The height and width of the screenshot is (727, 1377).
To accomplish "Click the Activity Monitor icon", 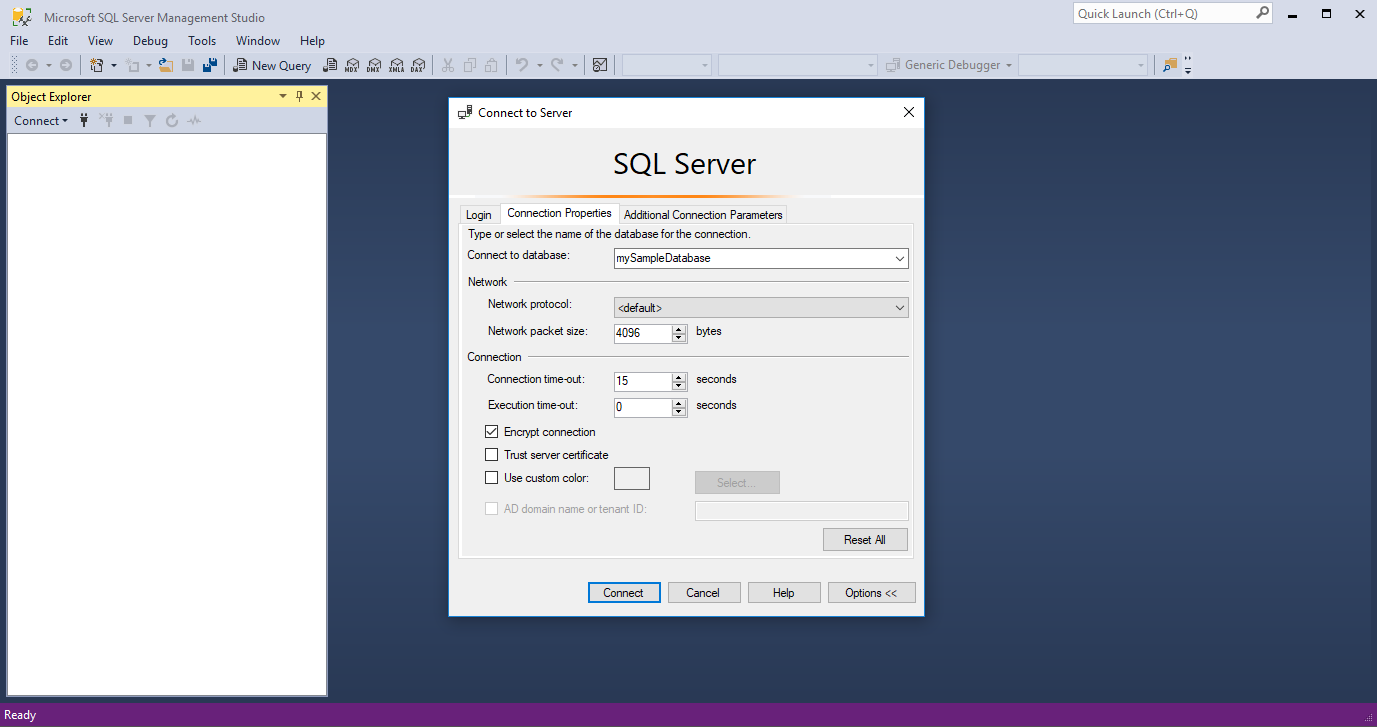I will (600, 65).
